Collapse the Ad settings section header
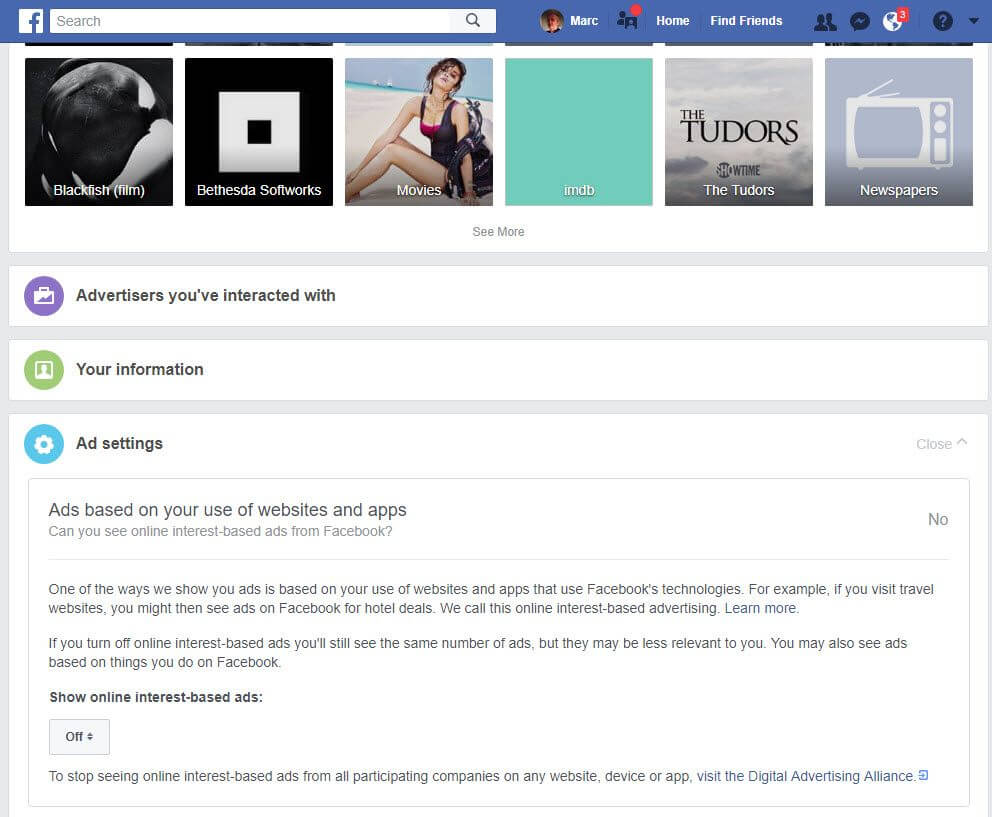The height and width of the screenshot is (817, 992). coord(498,444)
